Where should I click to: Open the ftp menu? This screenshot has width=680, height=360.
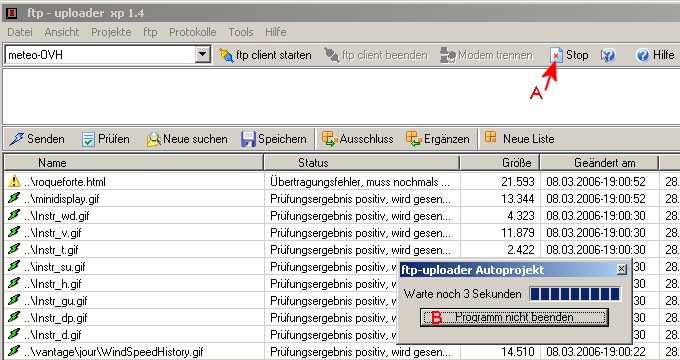tap(150, 32)
